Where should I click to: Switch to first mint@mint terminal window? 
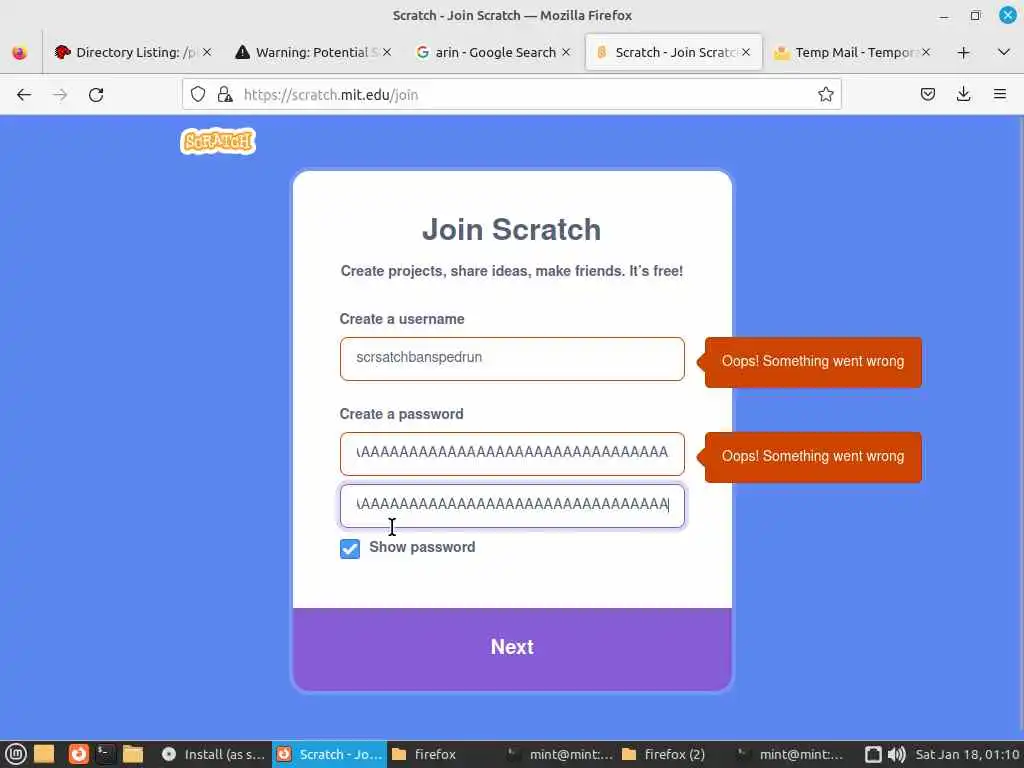pos(560,754)
